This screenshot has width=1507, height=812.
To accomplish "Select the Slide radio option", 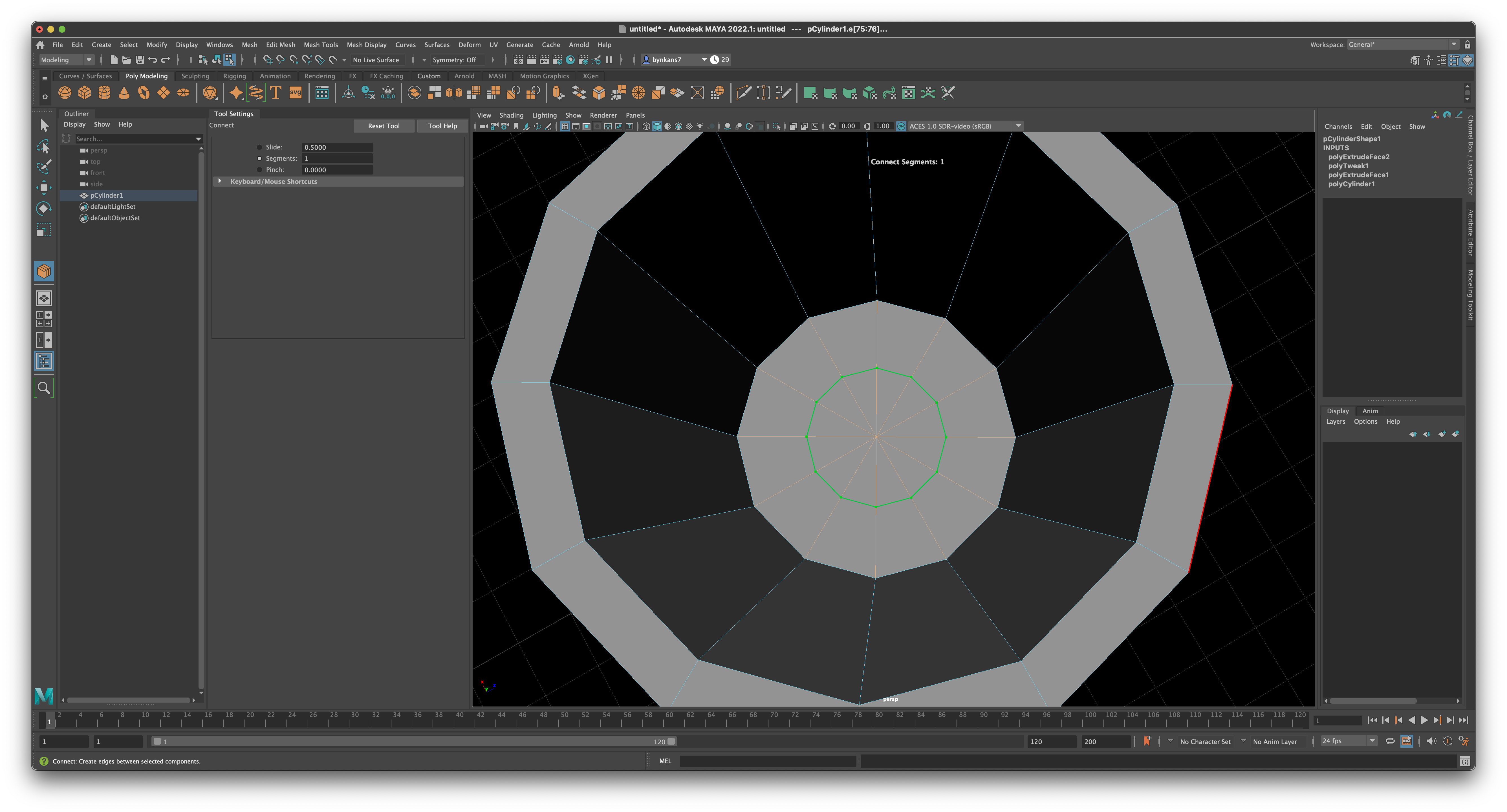I will click(259, 147).
